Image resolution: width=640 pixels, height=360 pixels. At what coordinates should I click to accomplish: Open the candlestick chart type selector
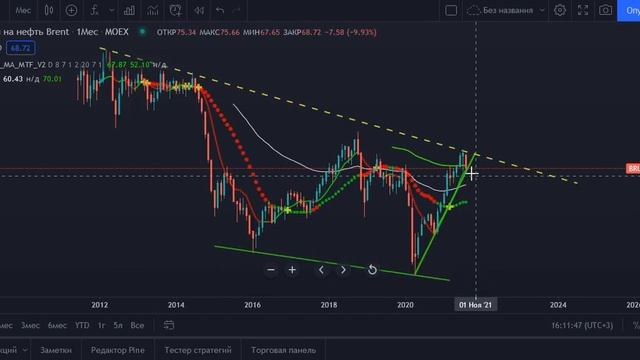(x=49, y=10)
